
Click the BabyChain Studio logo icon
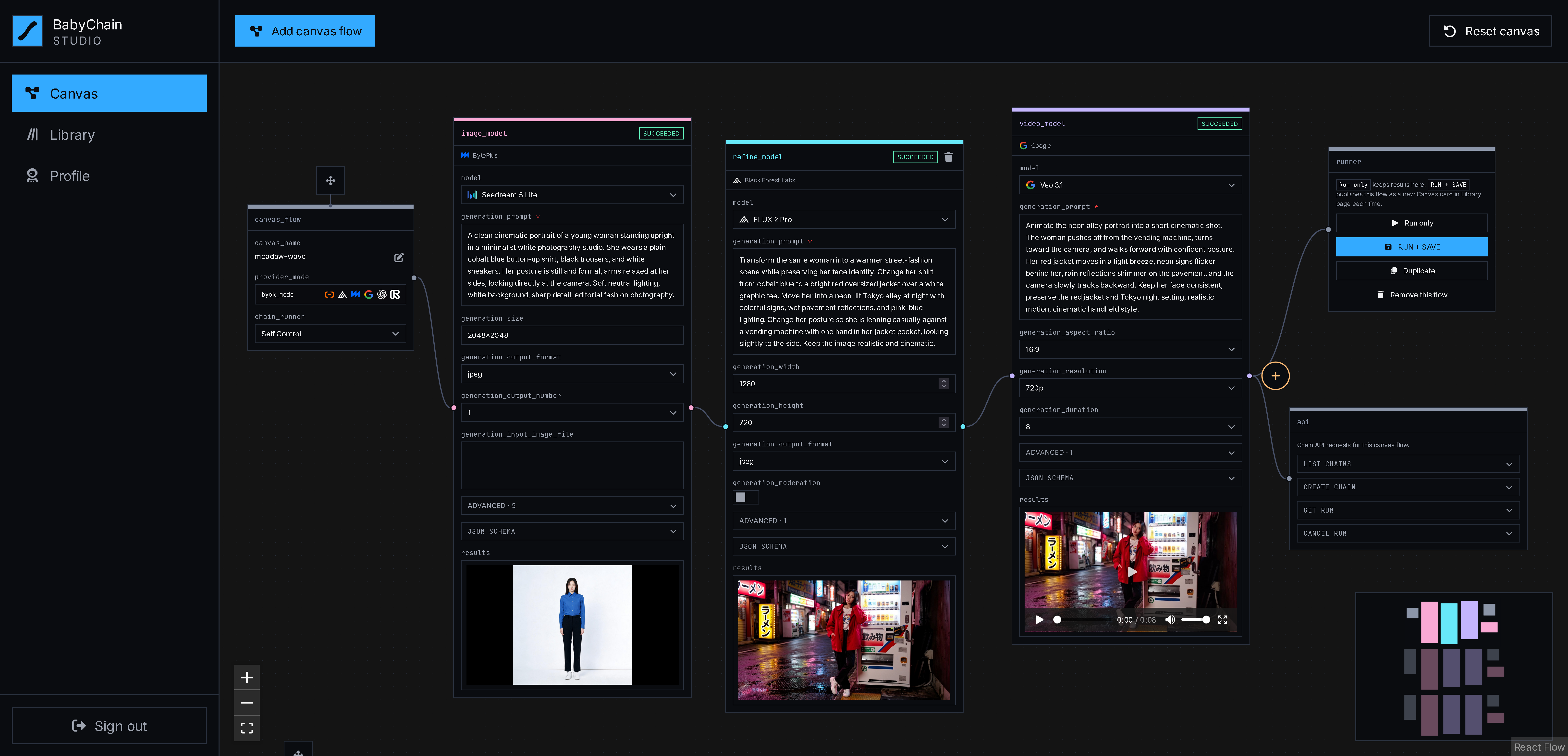coord(27,31)
